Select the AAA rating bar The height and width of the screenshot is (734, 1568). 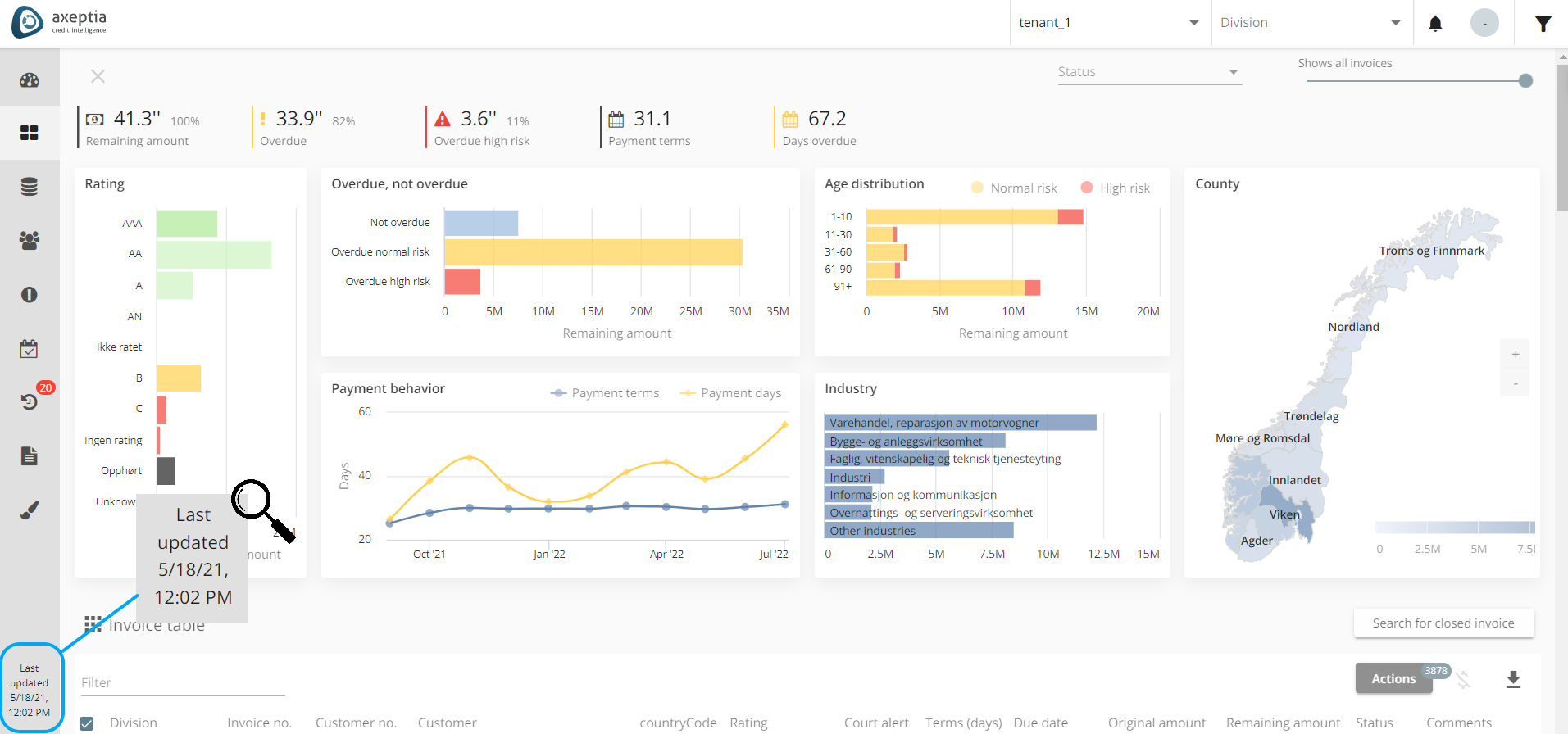coord(187,224)
